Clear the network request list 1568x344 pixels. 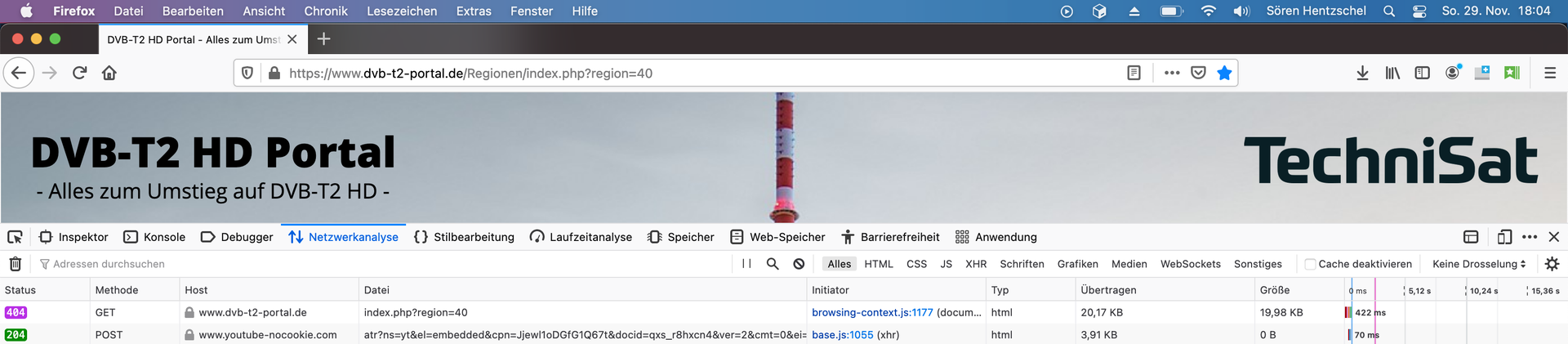coord(15,264)
